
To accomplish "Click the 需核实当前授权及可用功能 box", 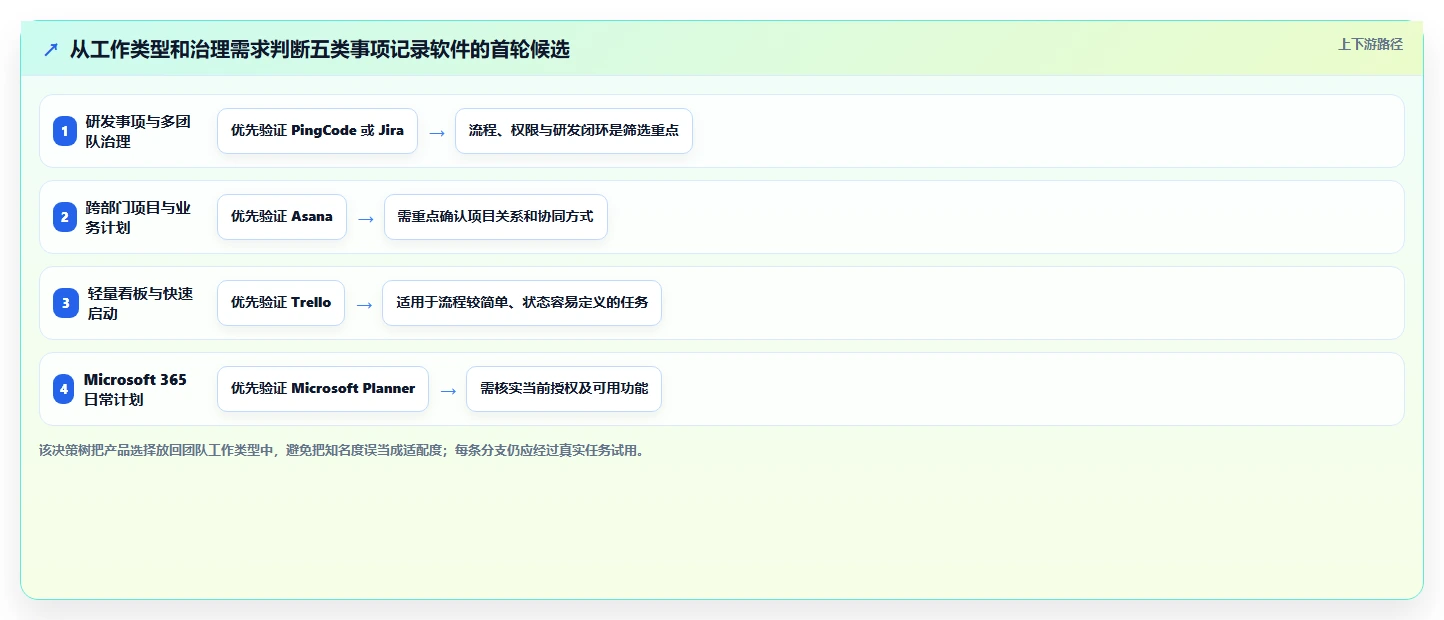I will pyautogui.click(x=564, y=389).
